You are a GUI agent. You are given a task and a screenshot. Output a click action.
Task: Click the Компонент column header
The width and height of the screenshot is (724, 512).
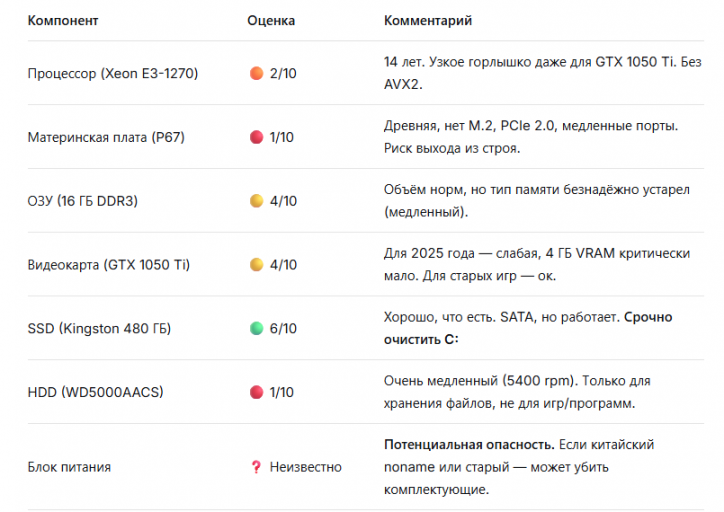[x=62, y=20]
